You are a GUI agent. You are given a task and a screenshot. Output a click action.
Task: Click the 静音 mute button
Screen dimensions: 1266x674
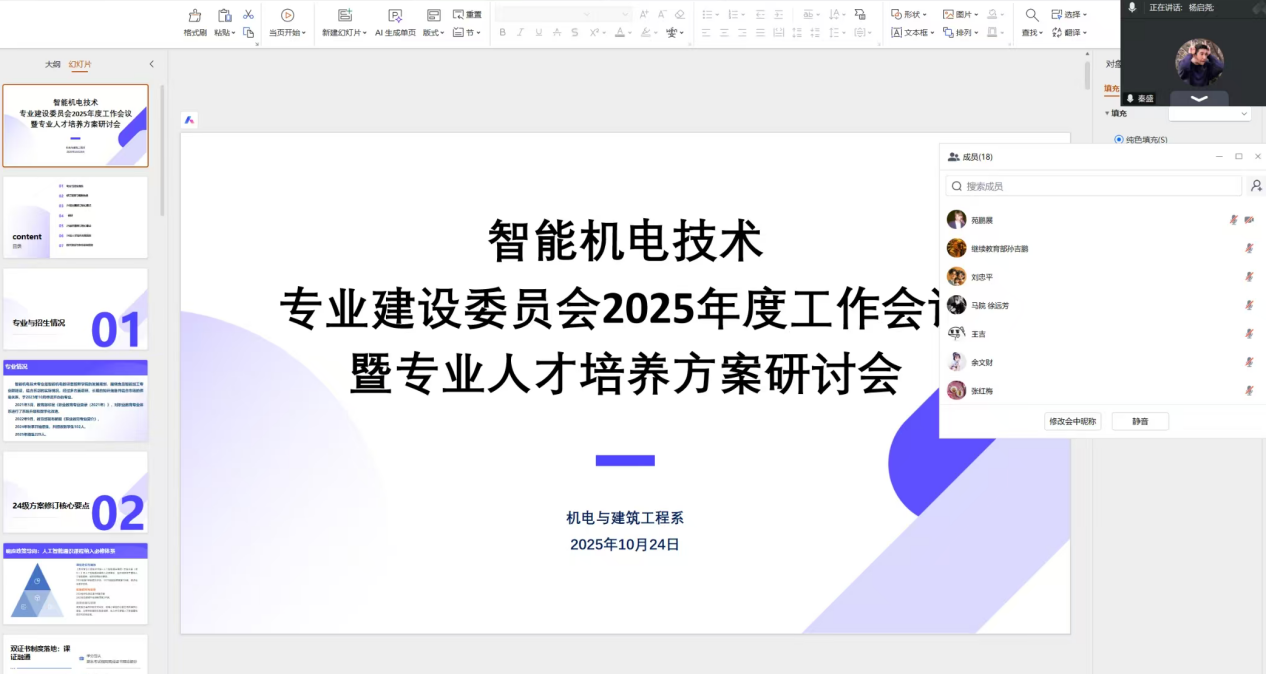(1140, 421)
